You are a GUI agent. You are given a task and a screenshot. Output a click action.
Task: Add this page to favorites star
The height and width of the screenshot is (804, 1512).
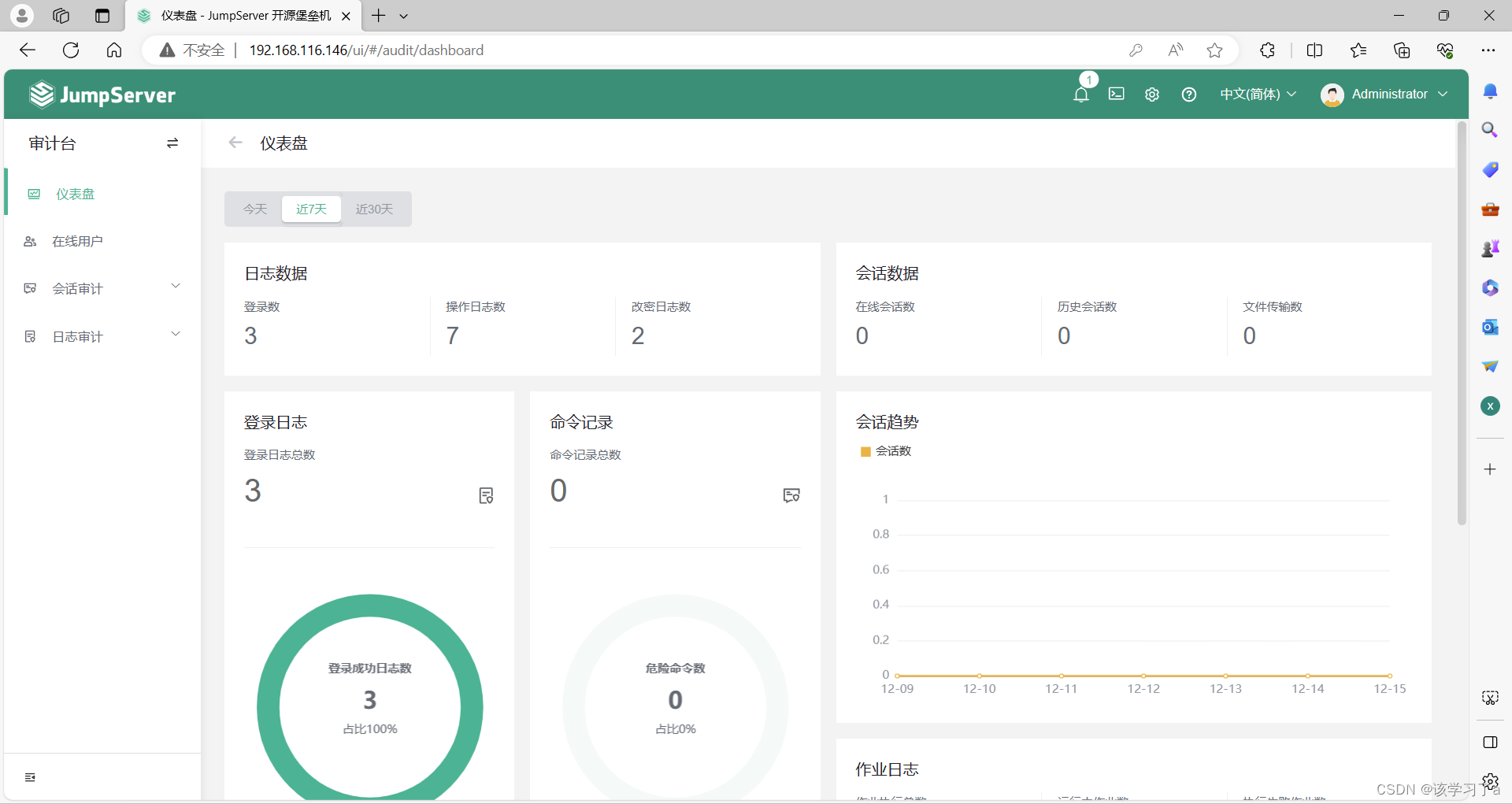(x=1215, y=50)
